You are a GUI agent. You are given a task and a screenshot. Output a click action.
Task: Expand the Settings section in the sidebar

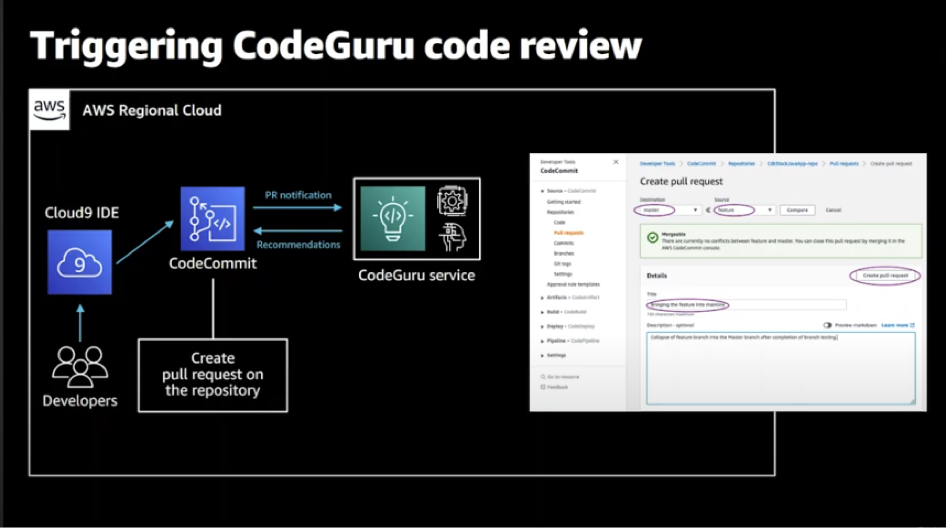coord(542,355)
